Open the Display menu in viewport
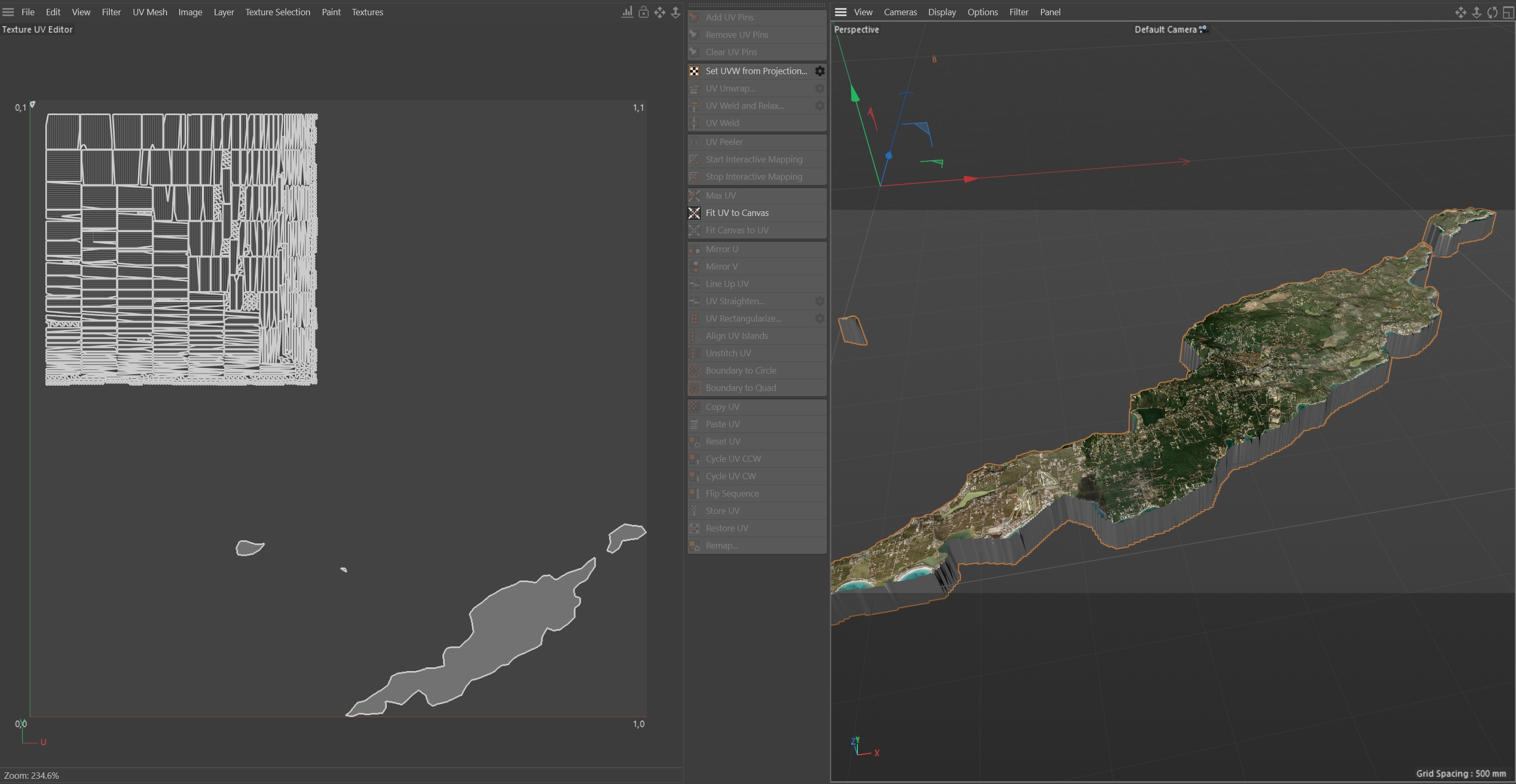Image resolution: width=1516 pixels, height=784 pixels. tap(941, 12)
